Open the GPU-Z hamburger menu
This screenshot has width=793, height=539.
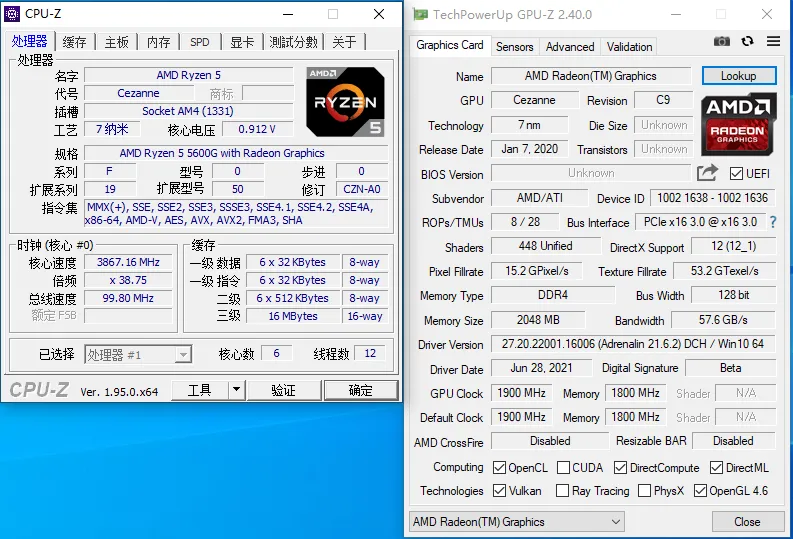tap(773, 41)
